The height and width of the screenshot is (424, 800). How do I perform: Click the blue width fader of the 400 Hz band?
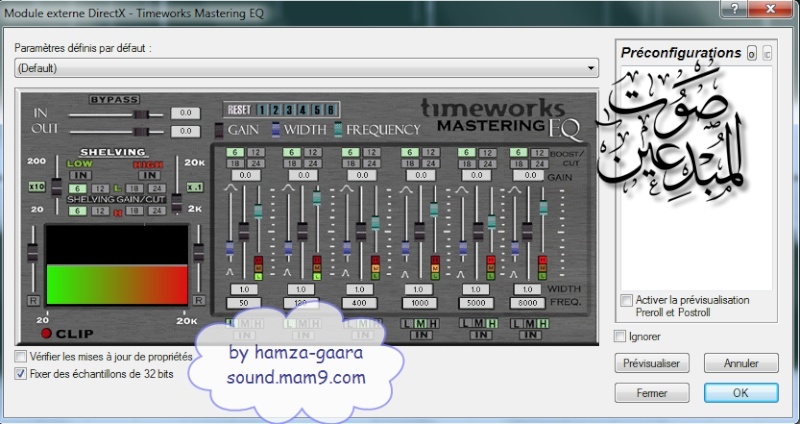pyautogui.click(x=347, y=248)
